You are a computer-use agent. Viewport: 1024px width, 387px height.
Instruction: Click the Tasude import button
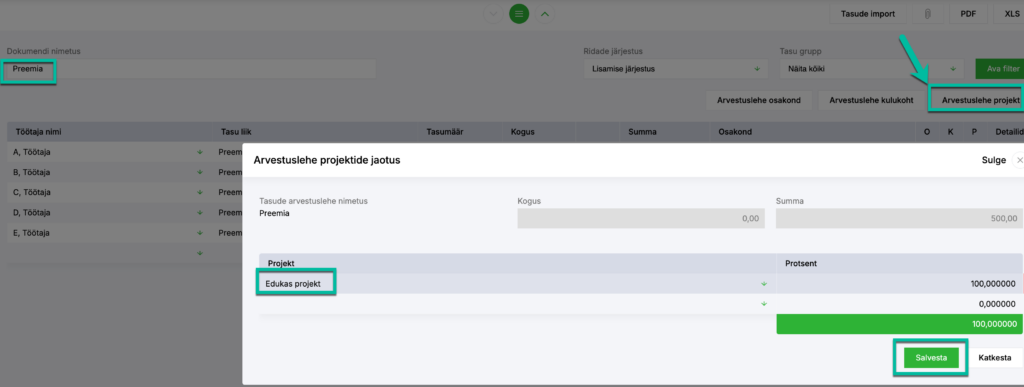click(x=868, y=14)
